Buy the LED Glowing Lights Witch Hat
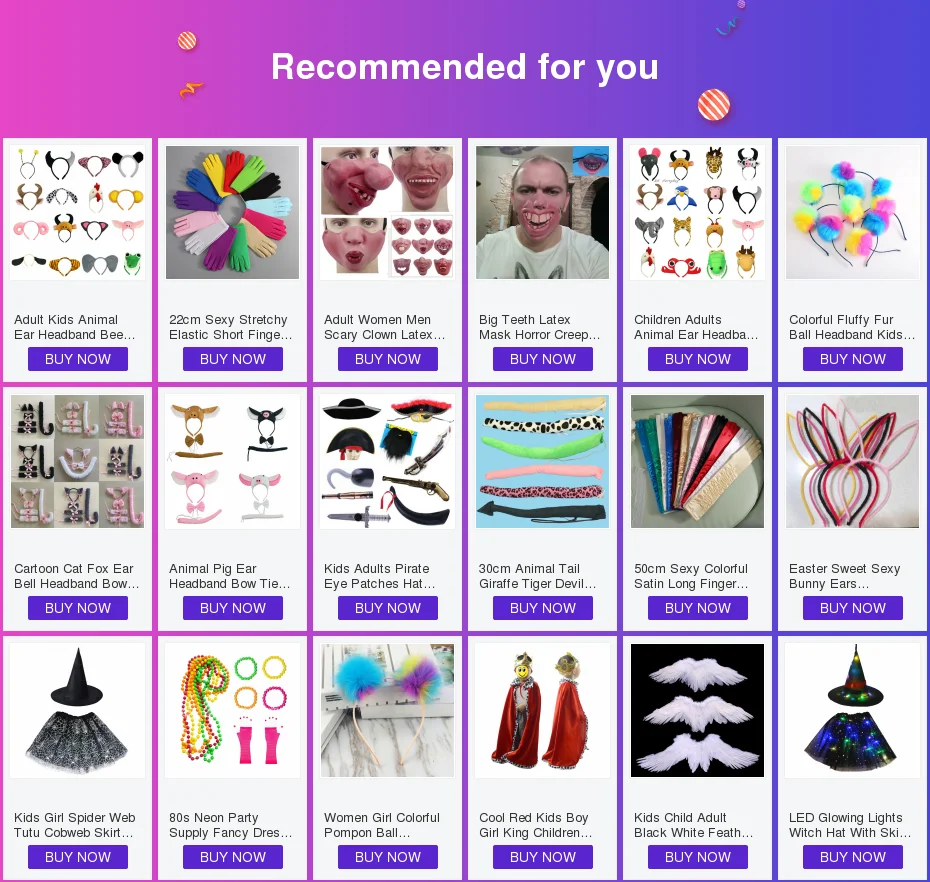Image resolution: width=930 pixels, height=882 pixels. [853, 857]
